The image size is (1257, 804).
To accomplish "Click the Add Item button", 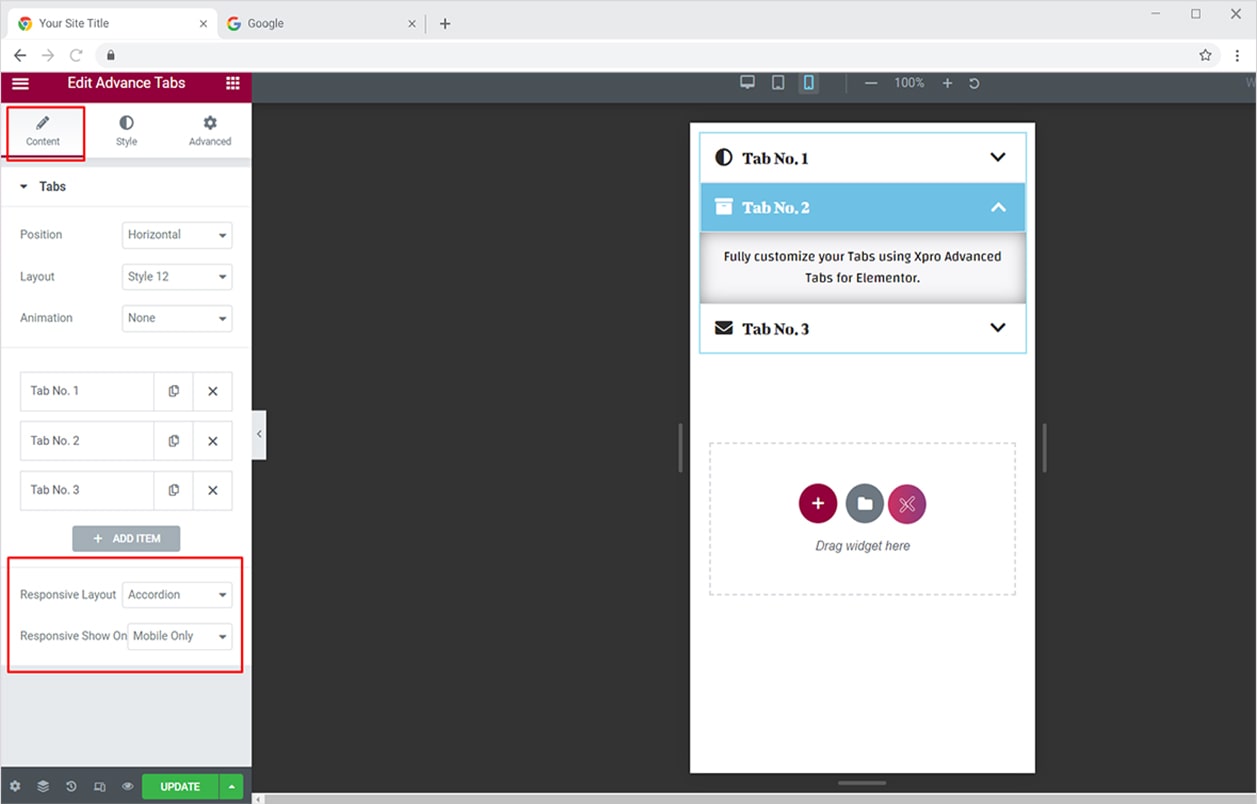I will pyautogui.click(x=126, y=539).
